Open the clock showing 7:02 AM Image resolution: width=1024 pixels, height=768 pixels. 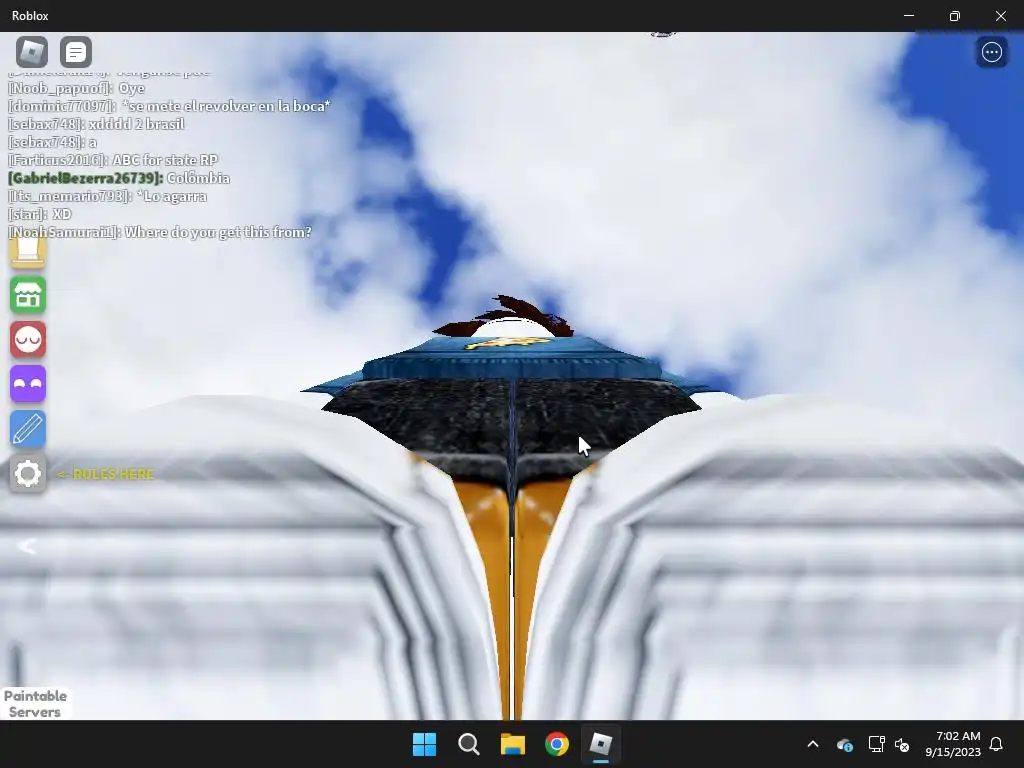(953, 744)
